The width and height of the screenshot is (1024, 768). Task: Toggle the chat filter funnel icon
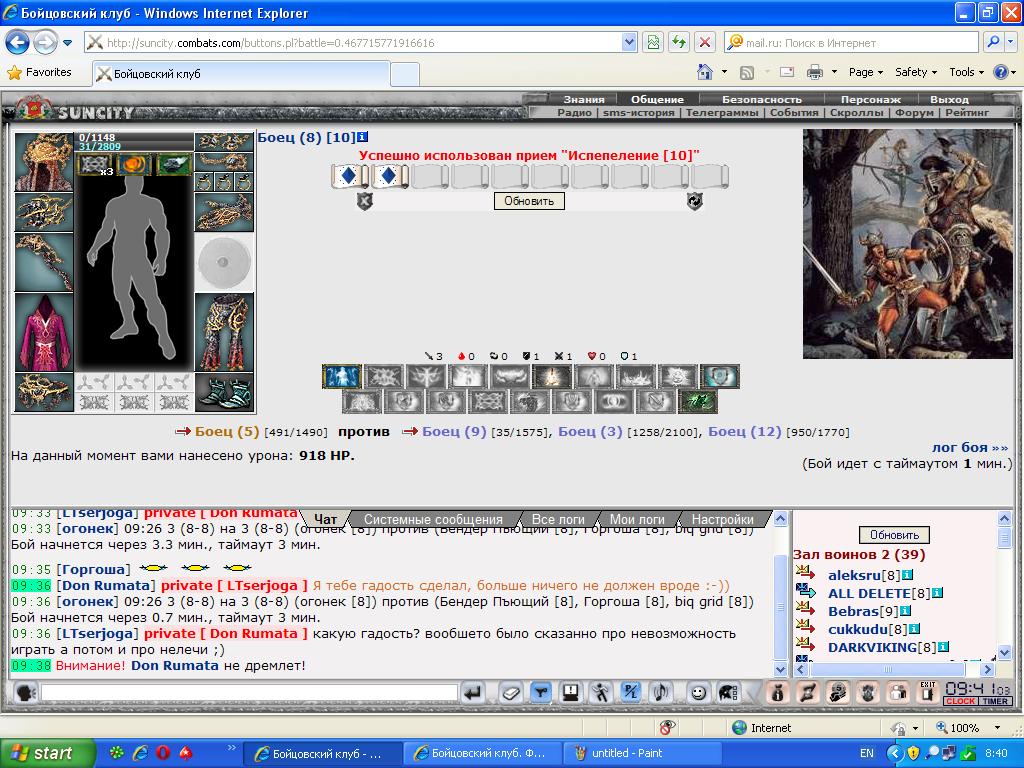pyautogui.click(x=541, y=692)
